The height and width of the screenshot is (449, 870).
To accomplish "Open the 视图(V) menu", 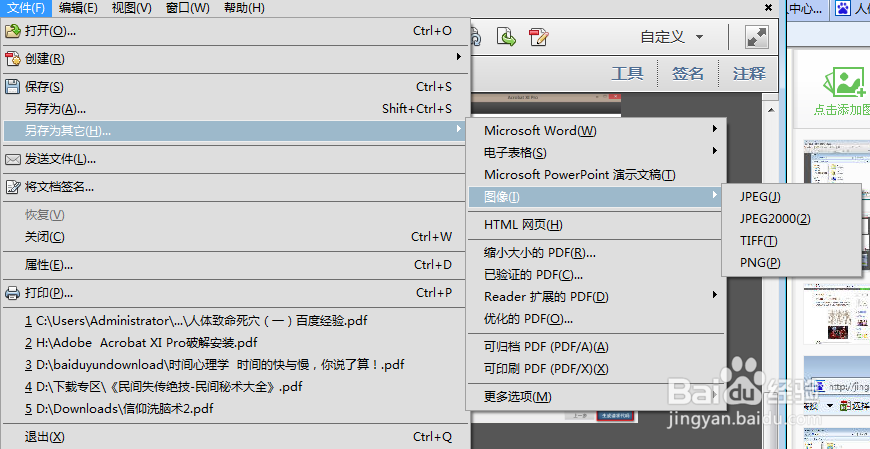I will (131, 8).
